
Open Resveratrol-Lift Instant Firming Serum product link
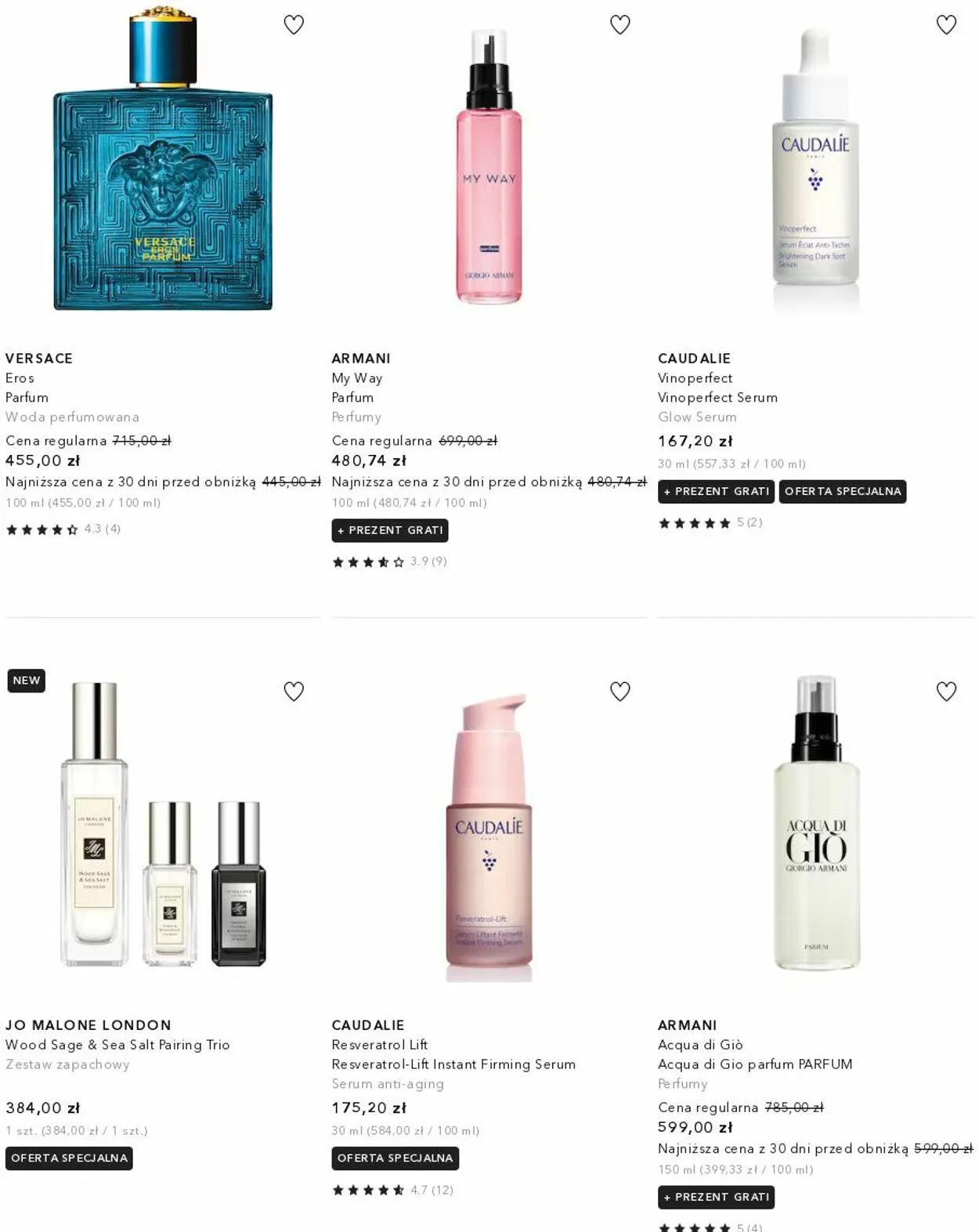(453, 1064)
